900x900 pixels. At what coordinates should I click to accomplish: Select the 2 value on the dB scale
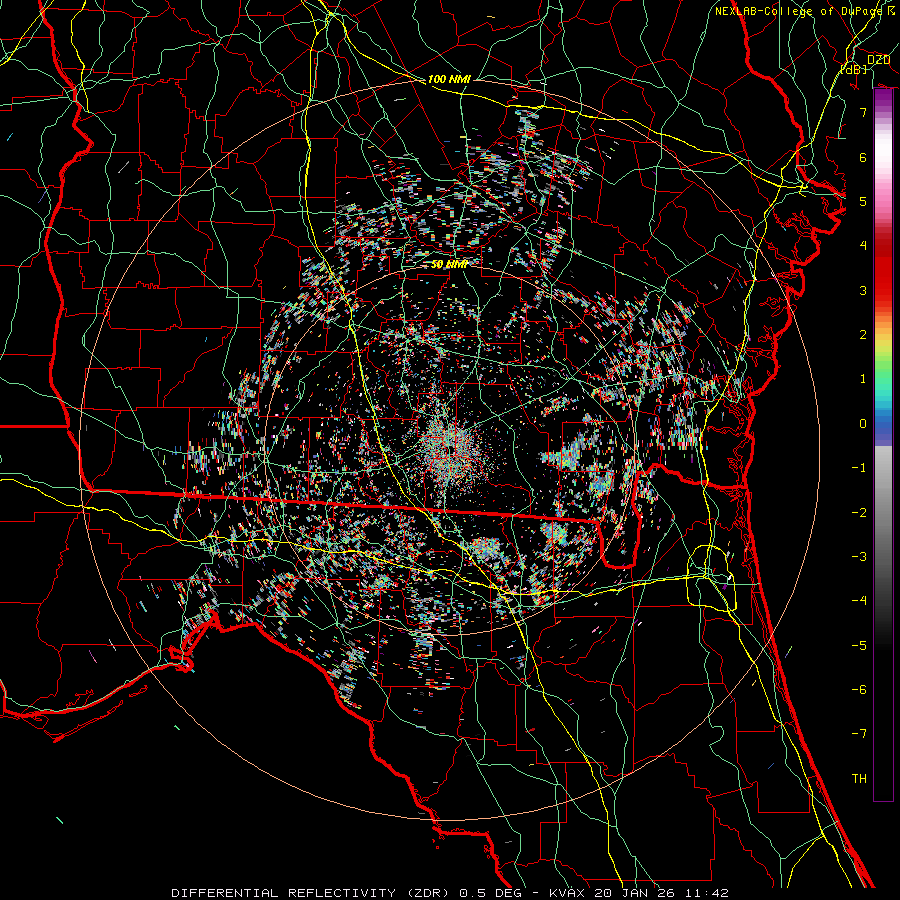(863, 335)
